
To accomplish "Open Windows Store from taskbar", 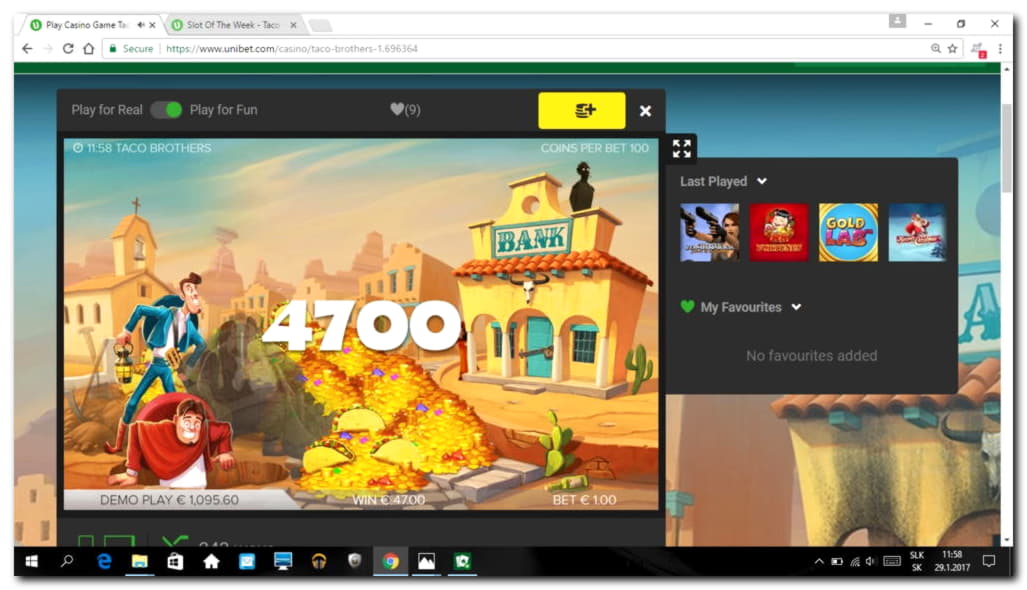I will 175,561.
